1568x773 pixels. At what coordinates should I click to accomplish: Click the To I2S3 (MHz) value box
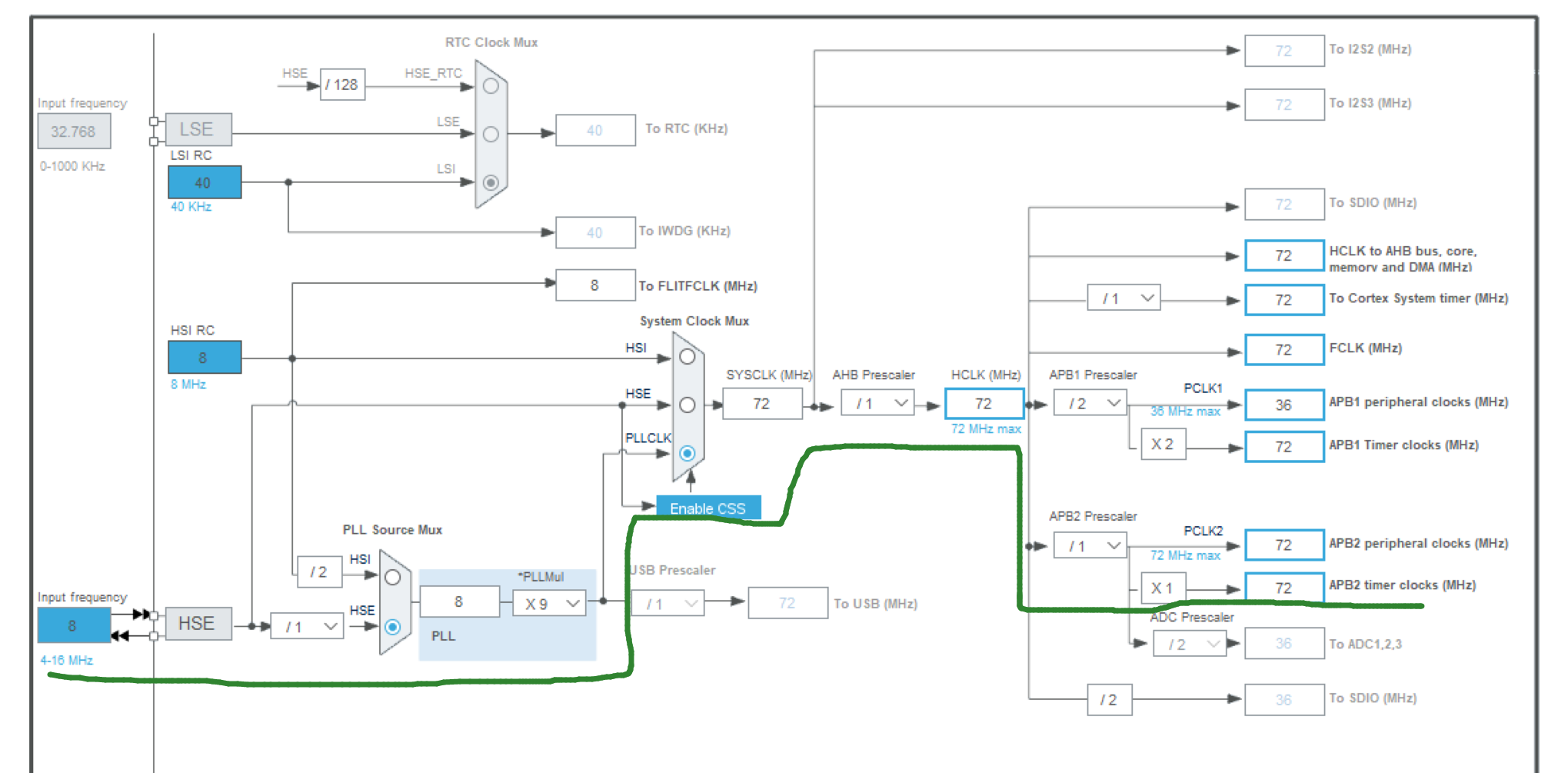[x=1284, y=105]
